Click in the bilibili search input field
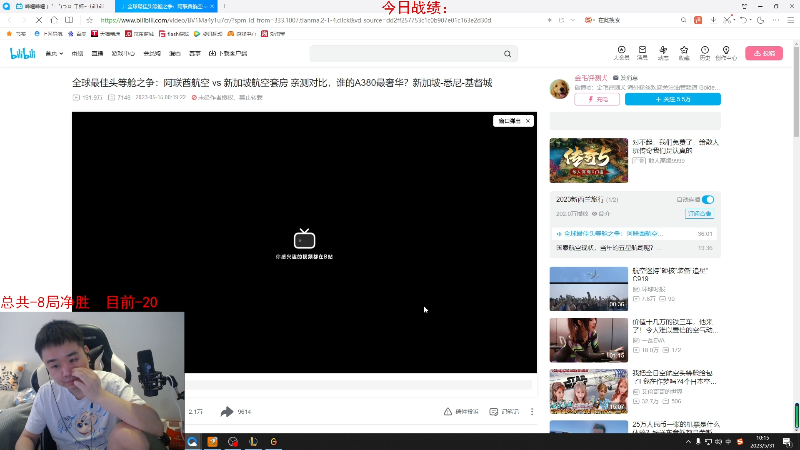 [x=406, y=54]
